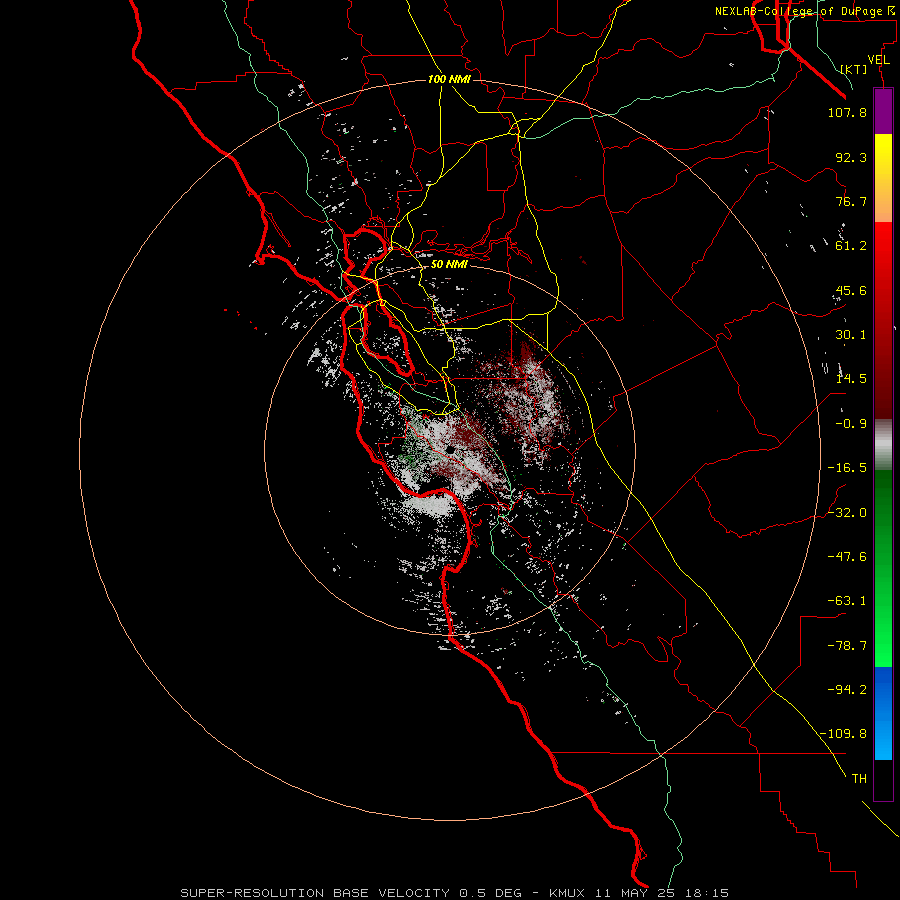Select the 45.6 legend value
The image size is (900, 900).
[x=851, y=290]
